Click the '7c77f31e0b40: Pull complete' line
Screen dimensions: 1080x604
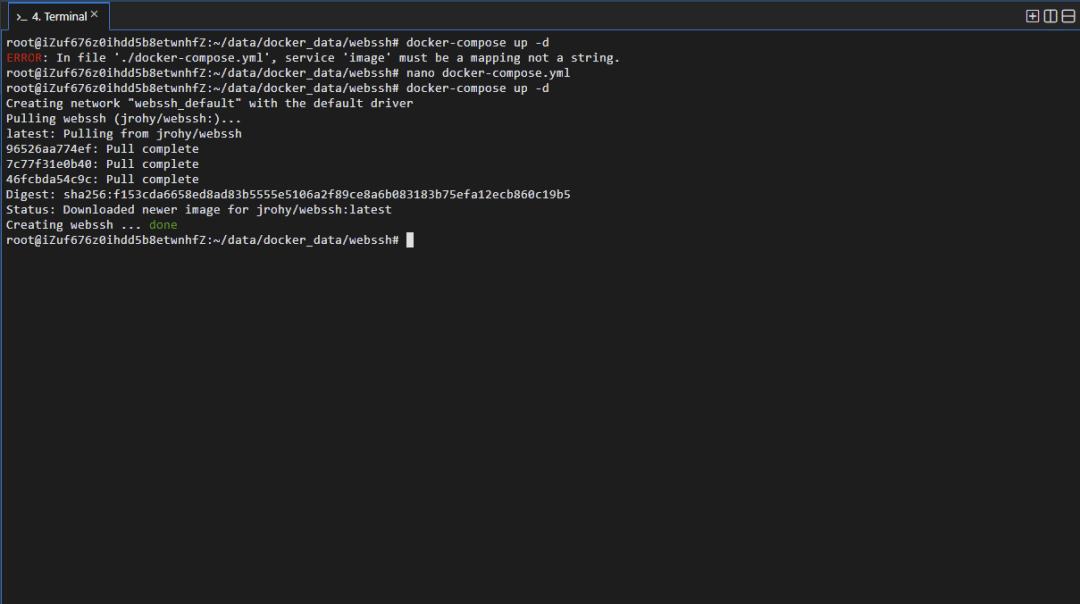[x=102, y=164]
